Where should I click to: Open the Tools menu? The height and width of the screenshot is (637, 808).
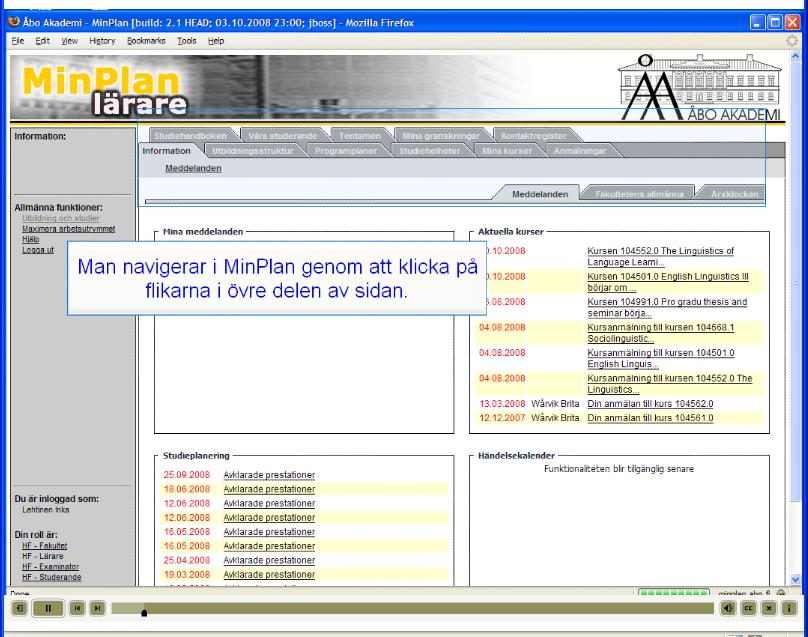tap(187, 41)
